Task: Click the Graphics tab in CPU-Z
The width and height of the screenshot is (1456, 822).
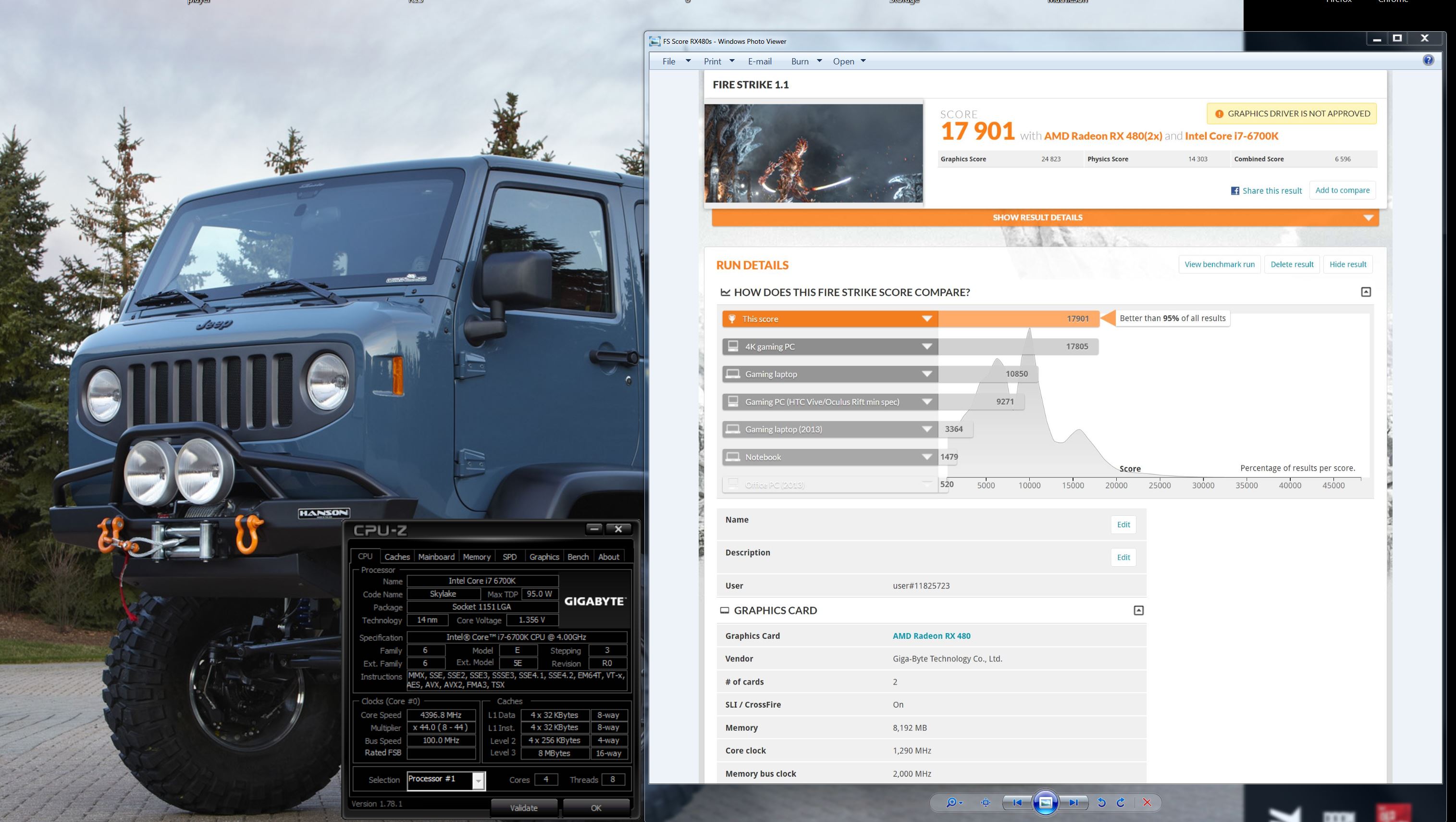Action: tap(543, 557)
